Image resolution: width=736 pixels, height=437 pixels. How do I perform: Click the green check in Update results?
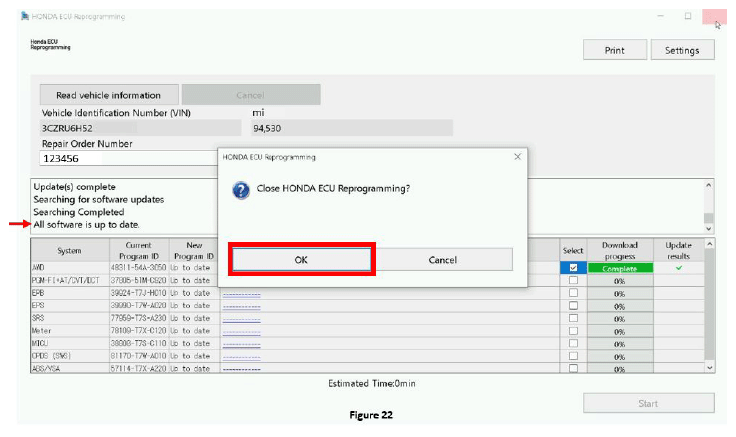680,267
